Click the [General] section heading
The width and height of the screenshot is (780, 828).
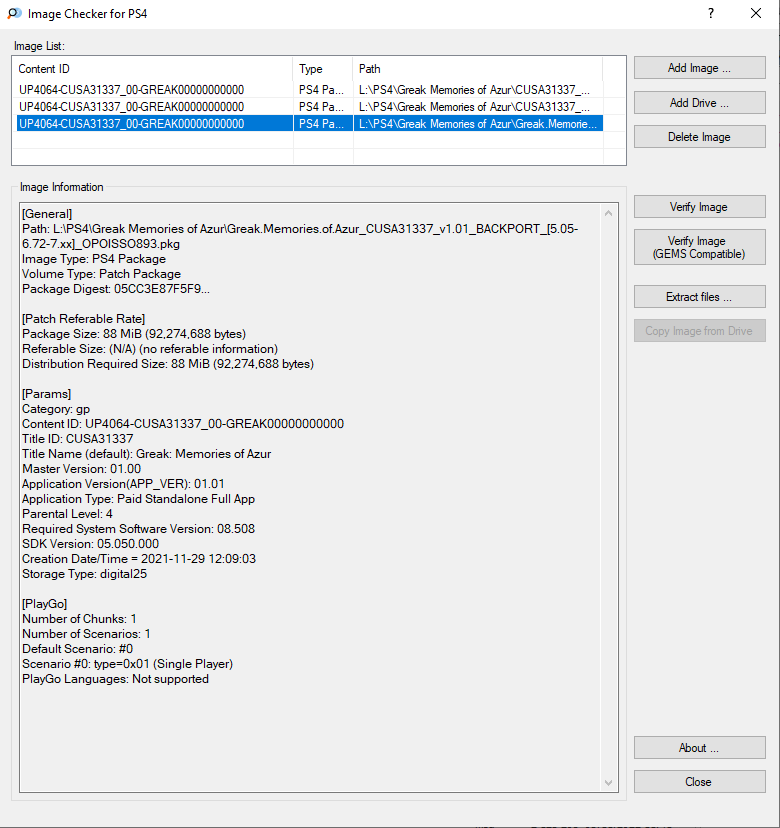click(x=47, y=214)
